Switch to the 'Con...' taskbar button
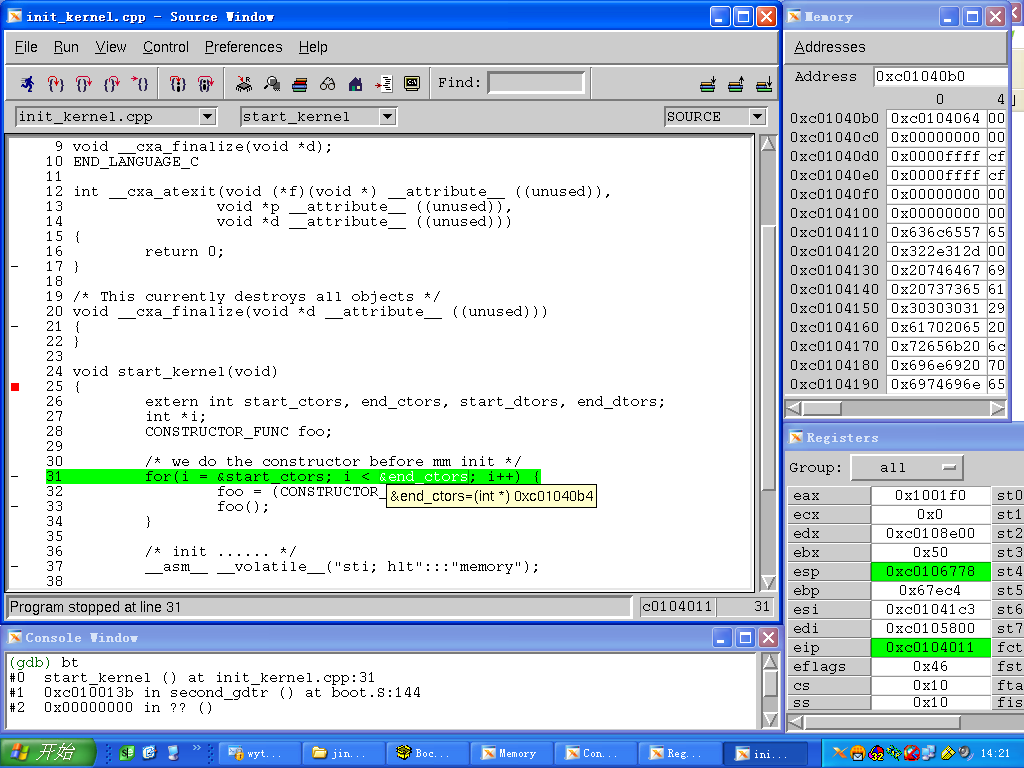Screen dimensions: 1024x768 coord(594,753)
